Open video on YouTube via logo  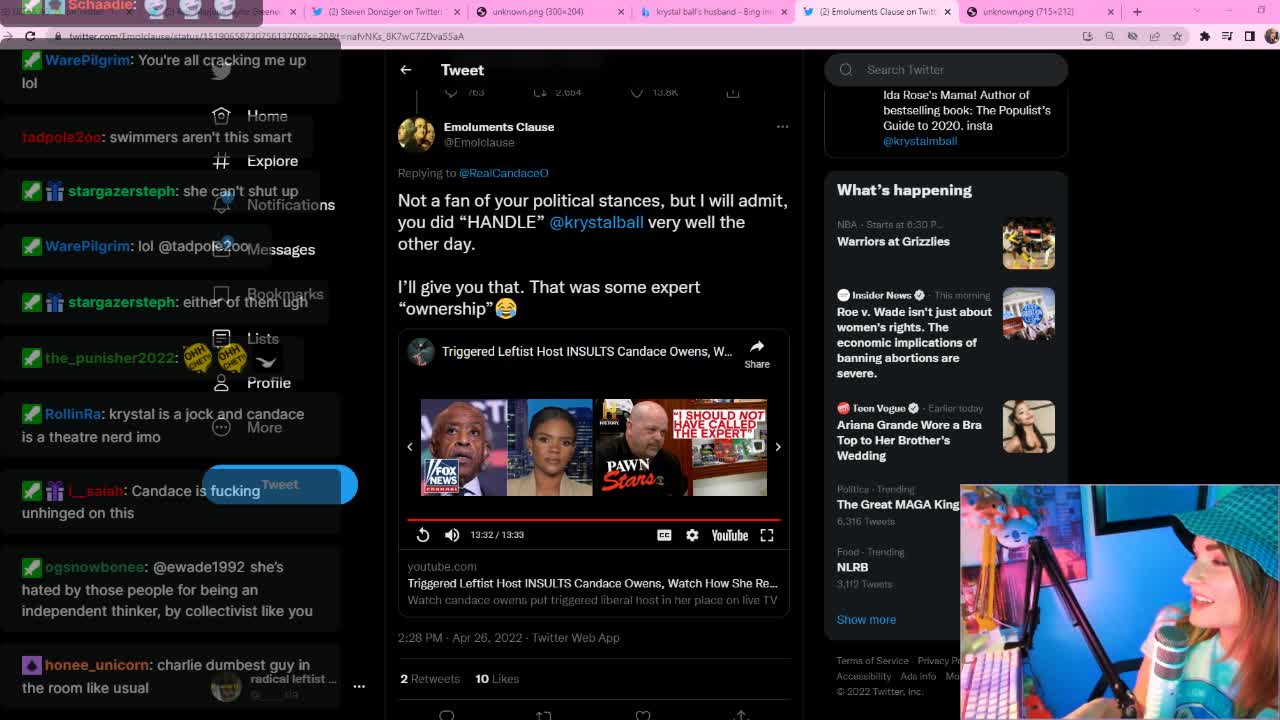(x=730, y=535)
